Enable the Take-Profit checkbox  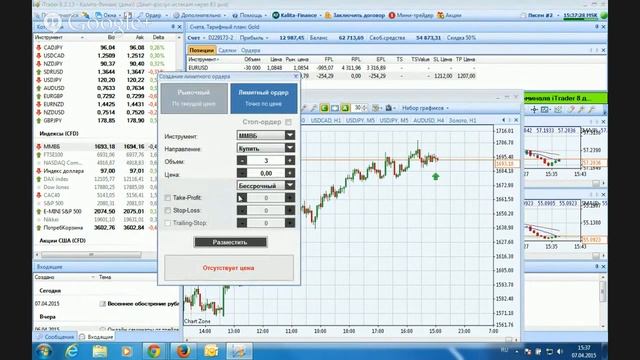pyautogui.click(x=167, y=198)
